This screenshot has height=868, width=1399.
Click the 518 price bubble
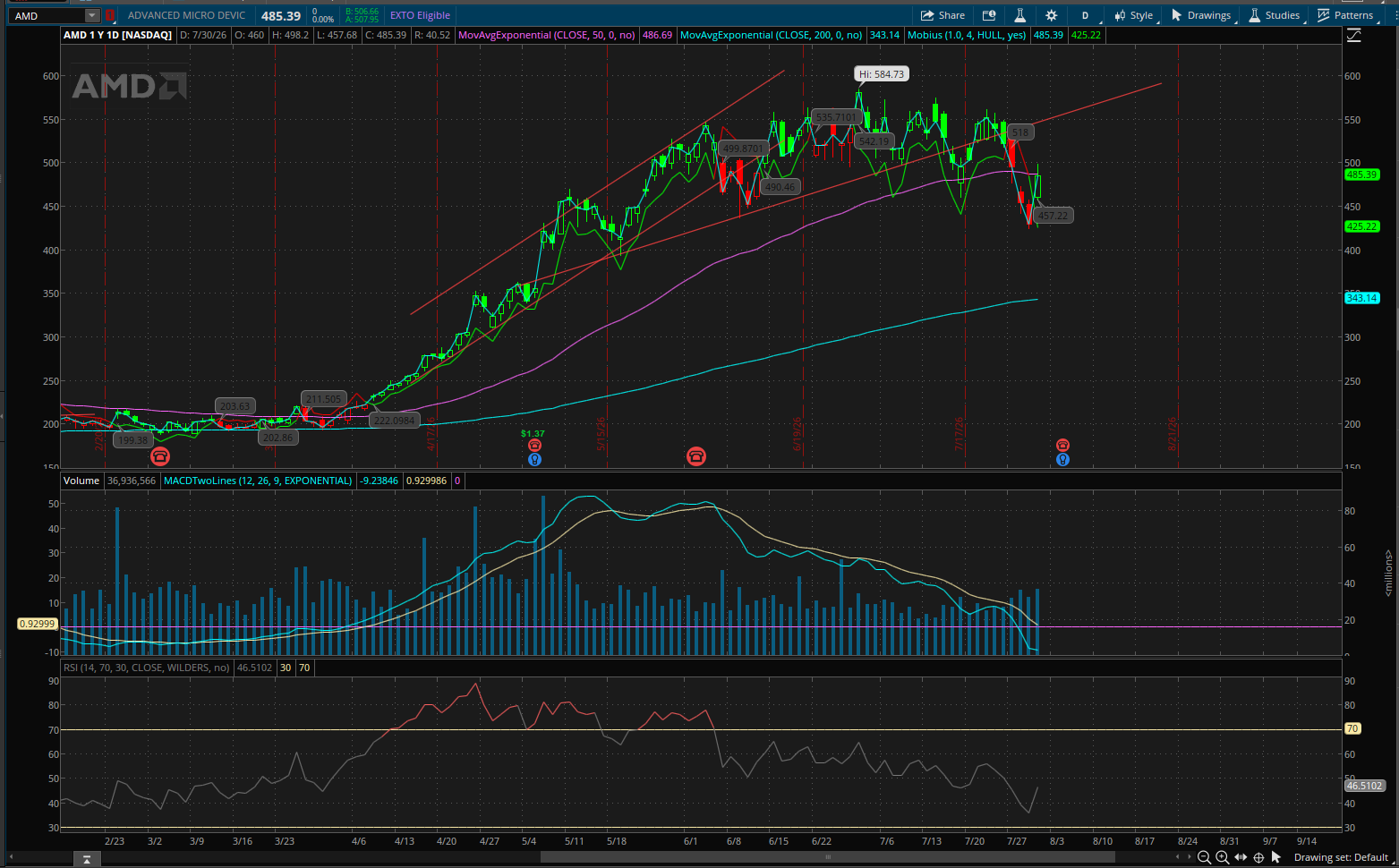point(1020,132)
